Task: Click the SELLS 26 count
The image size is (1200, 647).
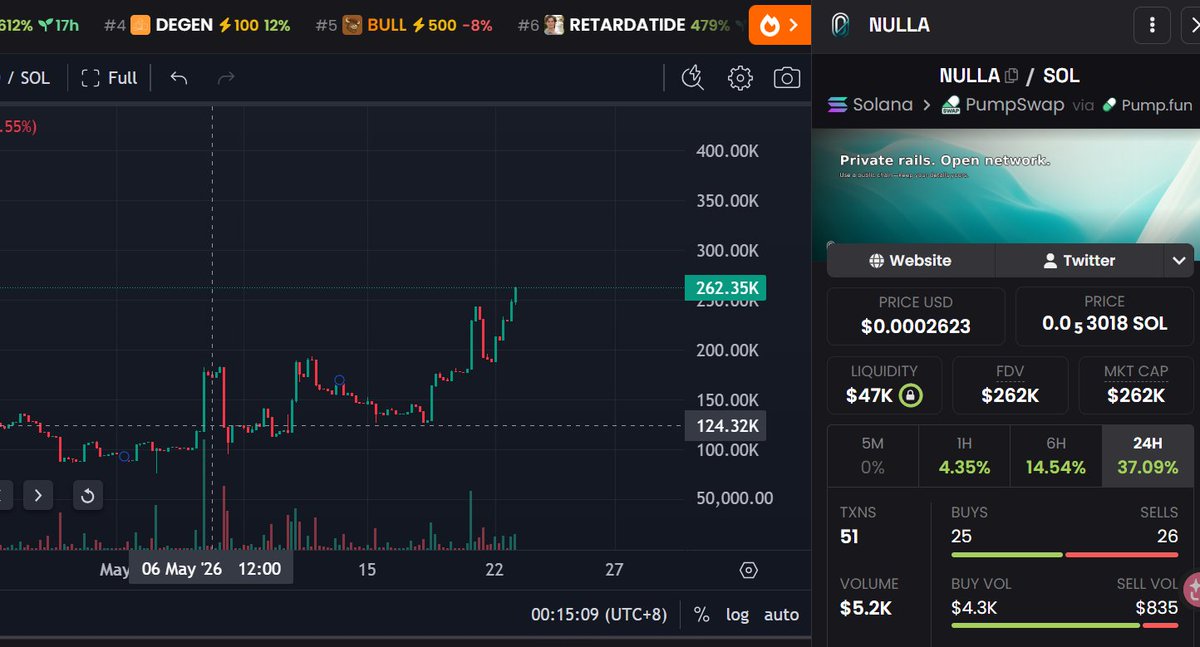Action: pos(1168,537)
